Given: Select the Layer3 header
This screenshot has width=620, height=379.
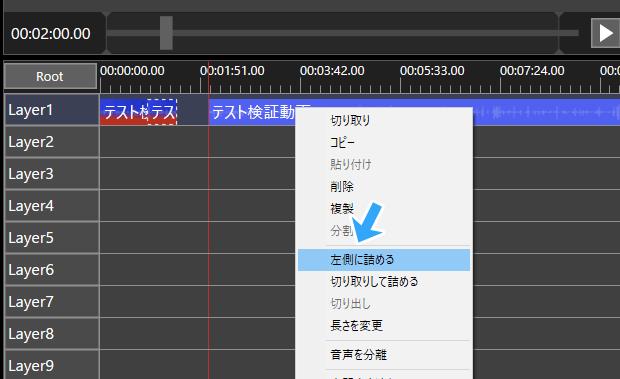Looking at the screenshot, I should [x=51, y=173].
